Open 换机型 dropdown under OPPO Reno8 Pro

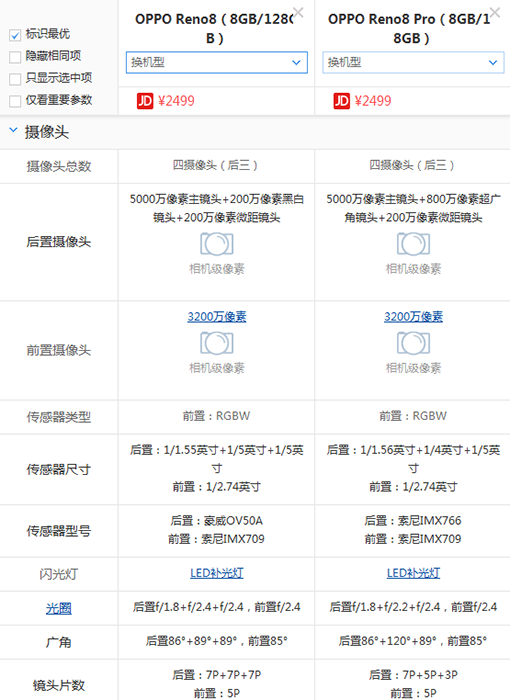pos(413,62)
